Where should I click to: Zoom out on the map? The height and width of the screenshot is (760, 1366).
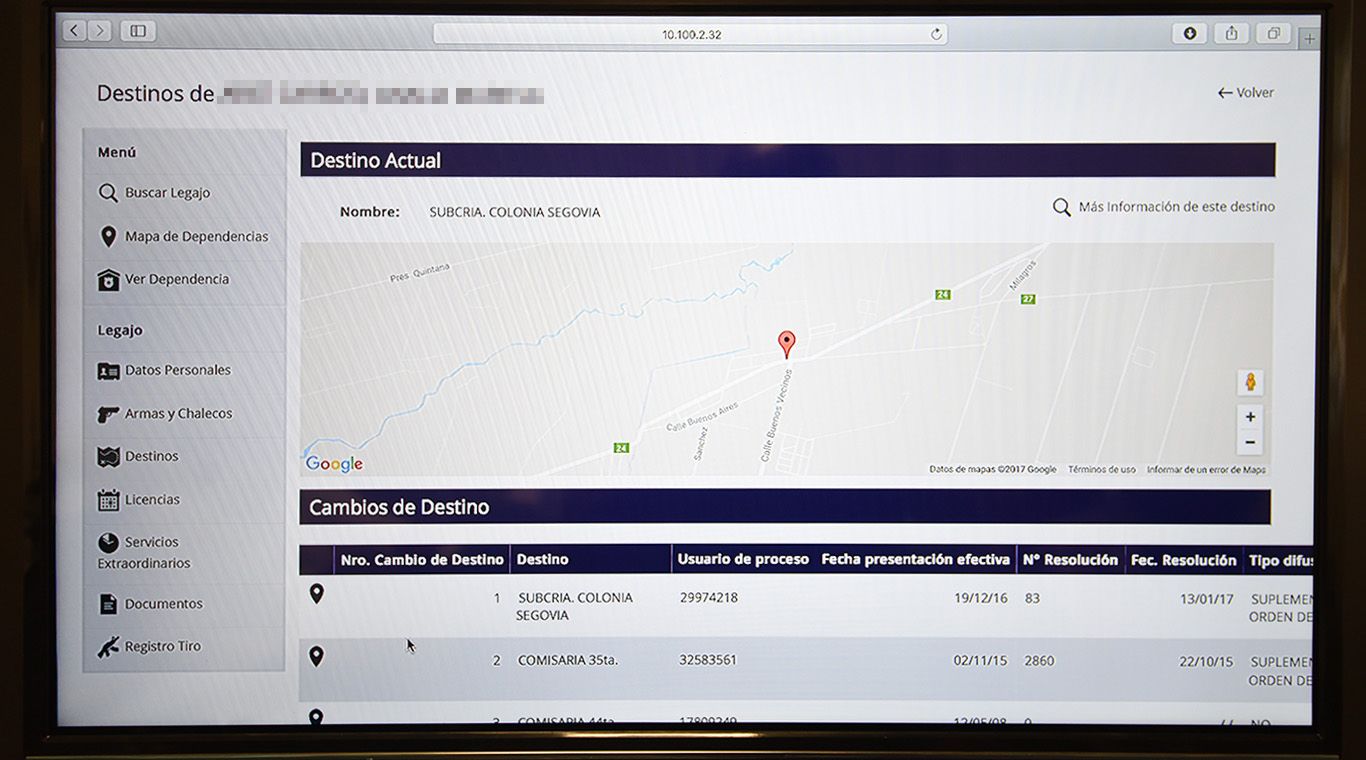click(1249, 442)
